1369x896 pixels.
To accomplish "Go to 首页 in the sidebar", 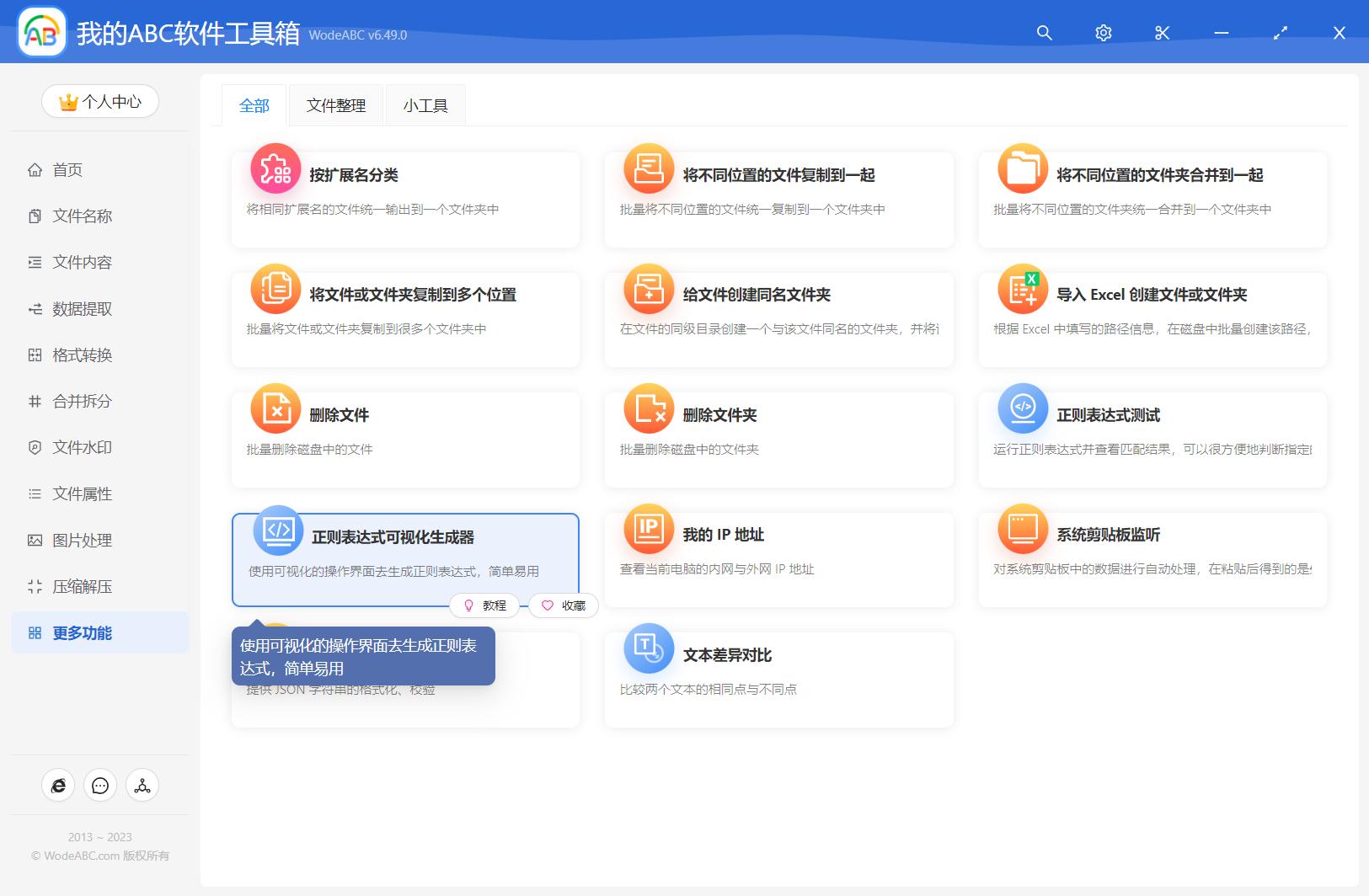I will tap(67, 170).
